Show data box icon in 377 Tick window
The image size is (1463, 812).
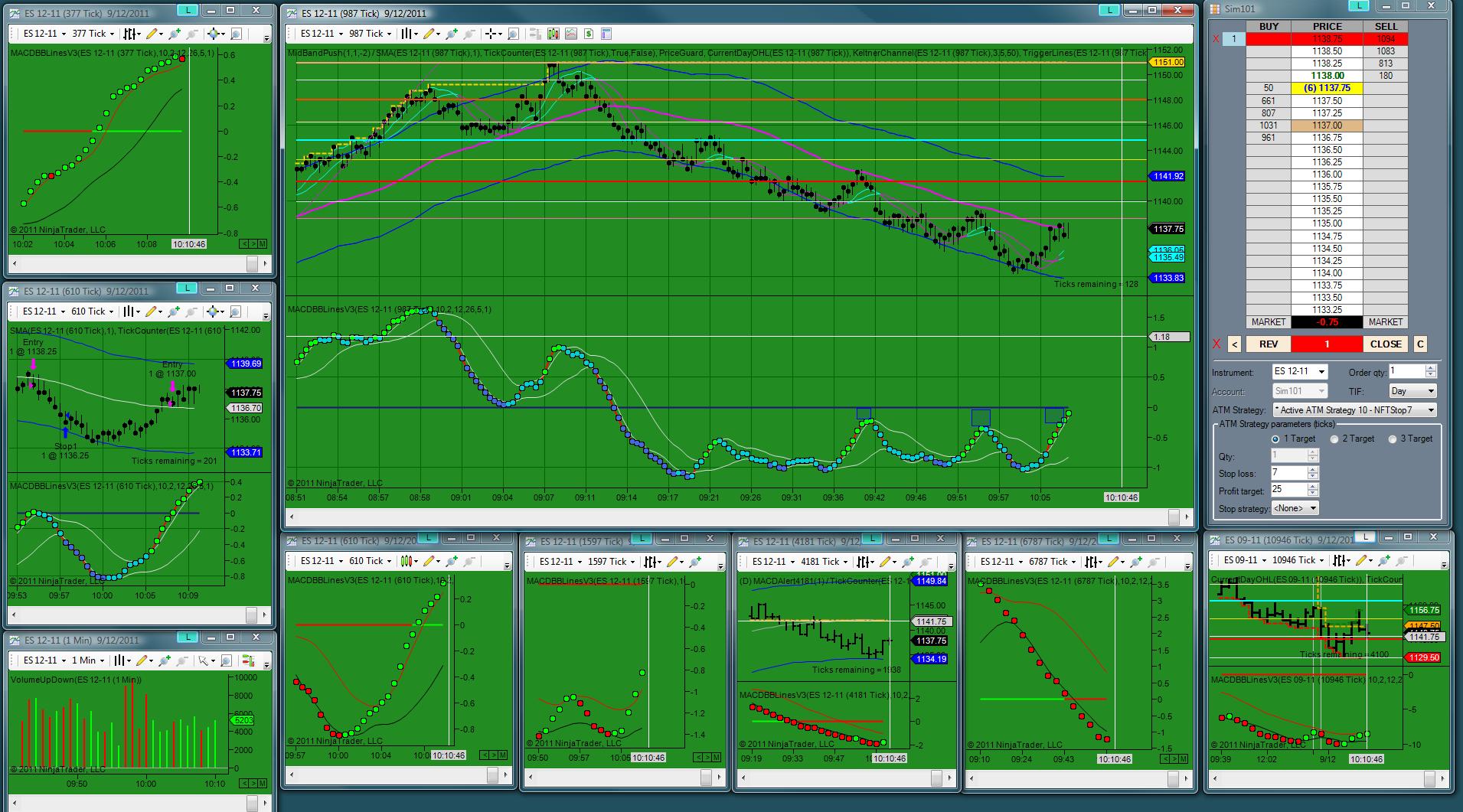pyautogui.click(x=236, y=34)
